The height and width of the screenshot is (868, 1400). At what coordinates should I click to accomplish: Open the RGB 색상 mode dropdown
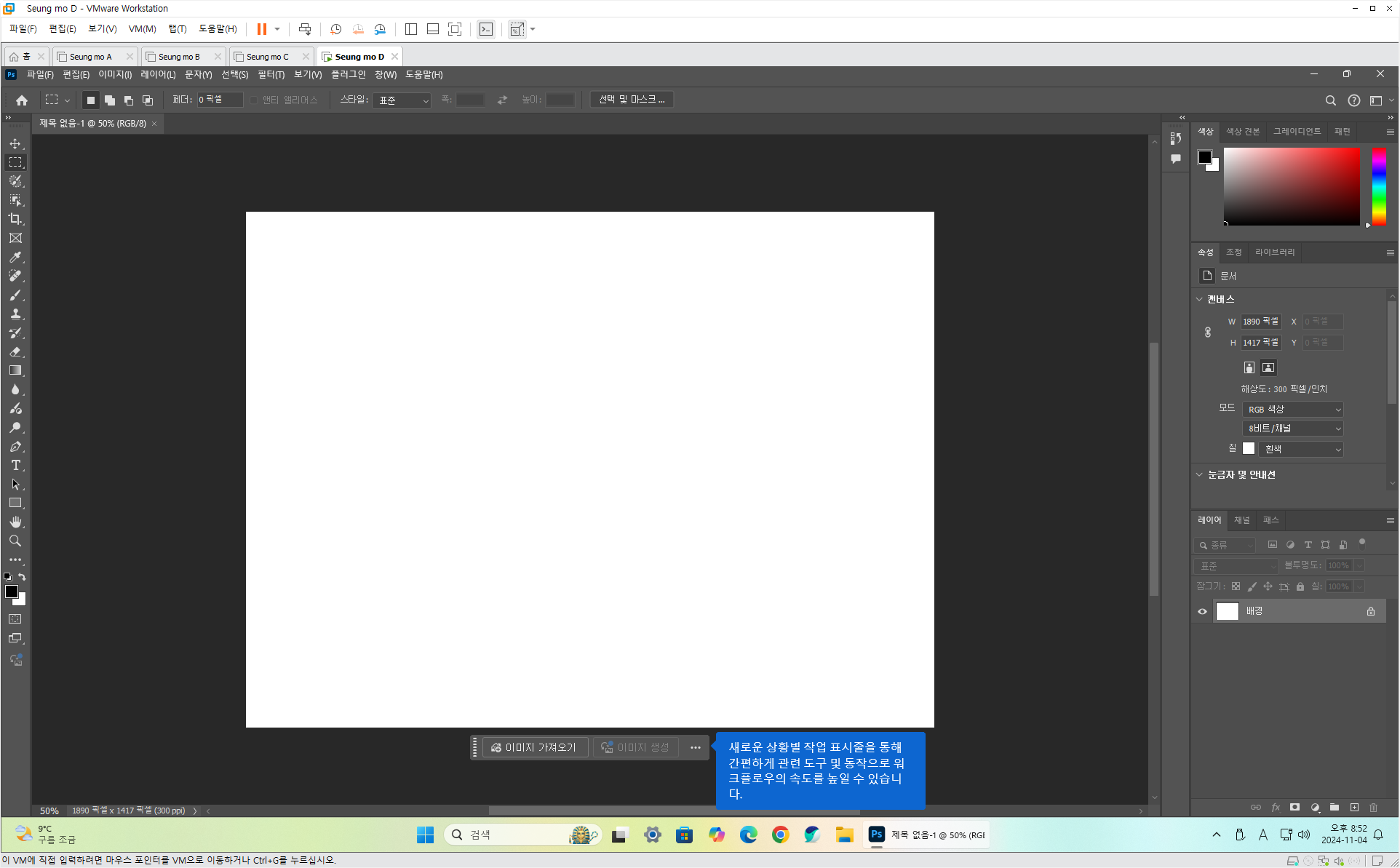pos(1292,409)
